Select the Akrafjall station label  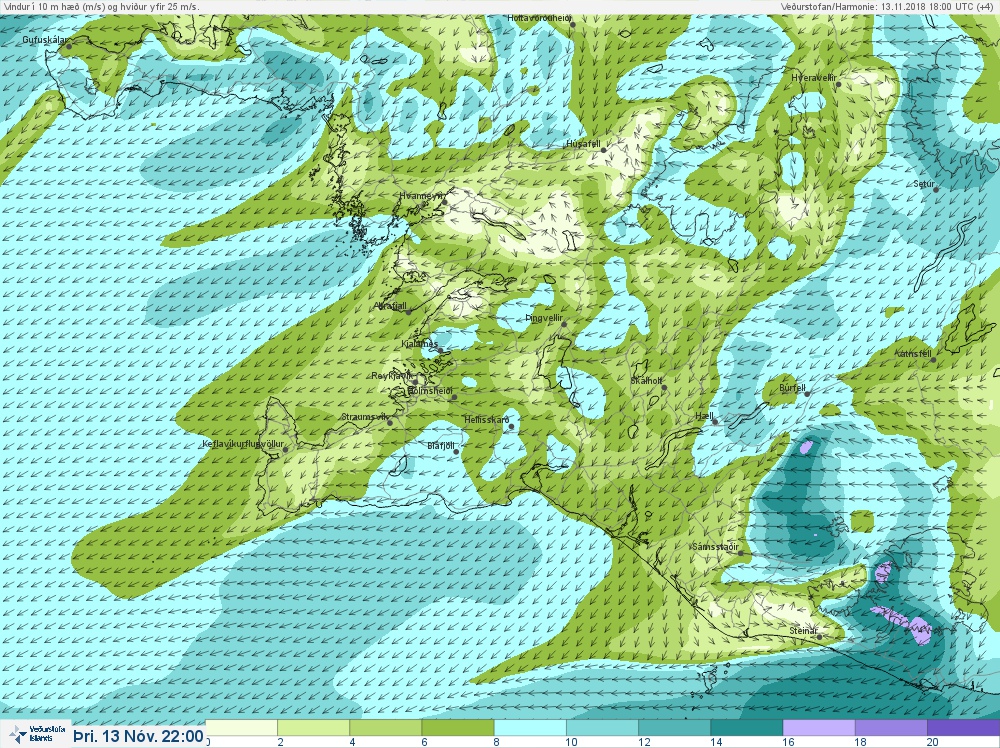click(x=390, y=306)
